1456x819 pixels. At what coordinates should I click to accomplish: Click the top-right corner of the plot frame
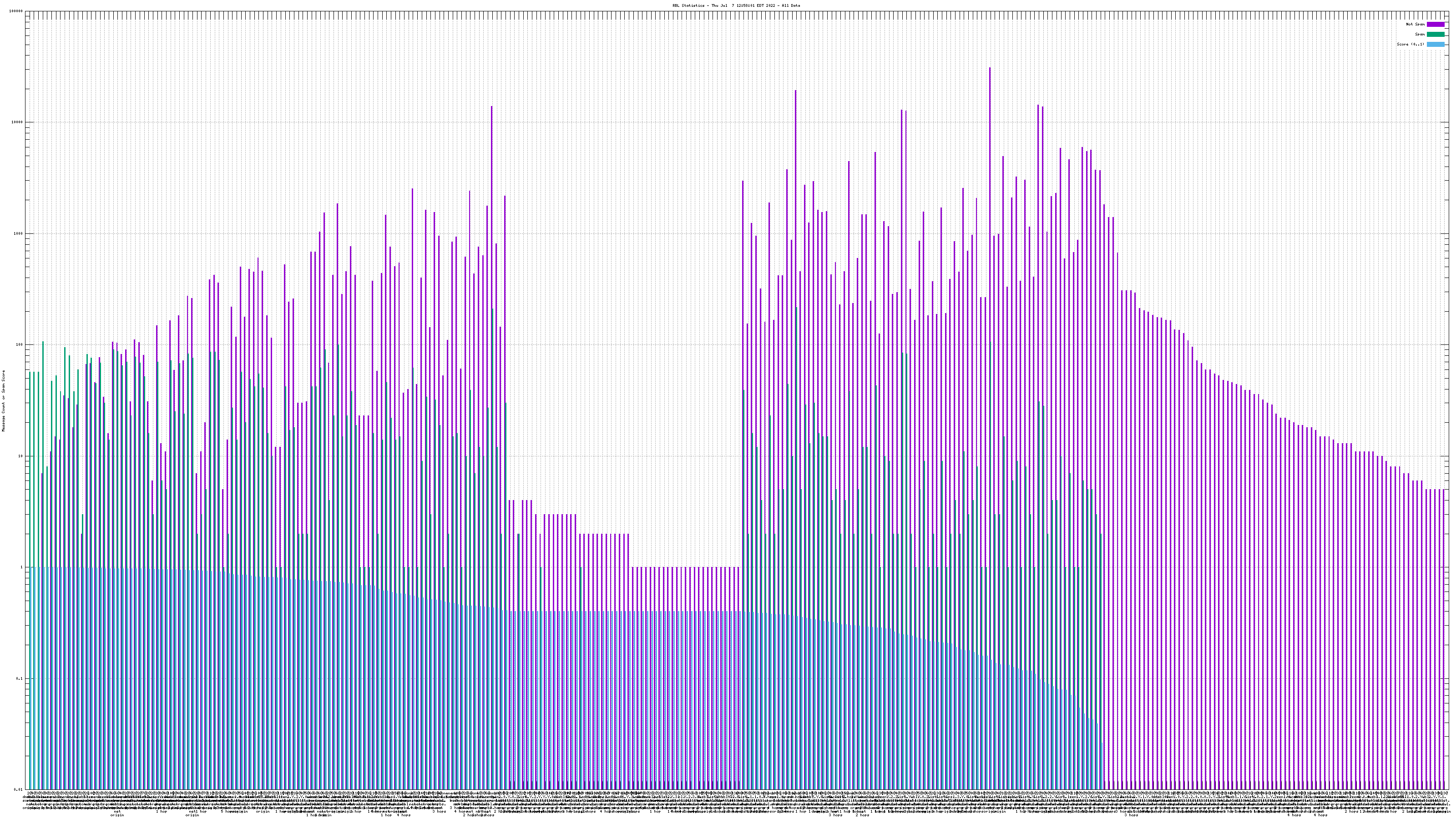1448,11
